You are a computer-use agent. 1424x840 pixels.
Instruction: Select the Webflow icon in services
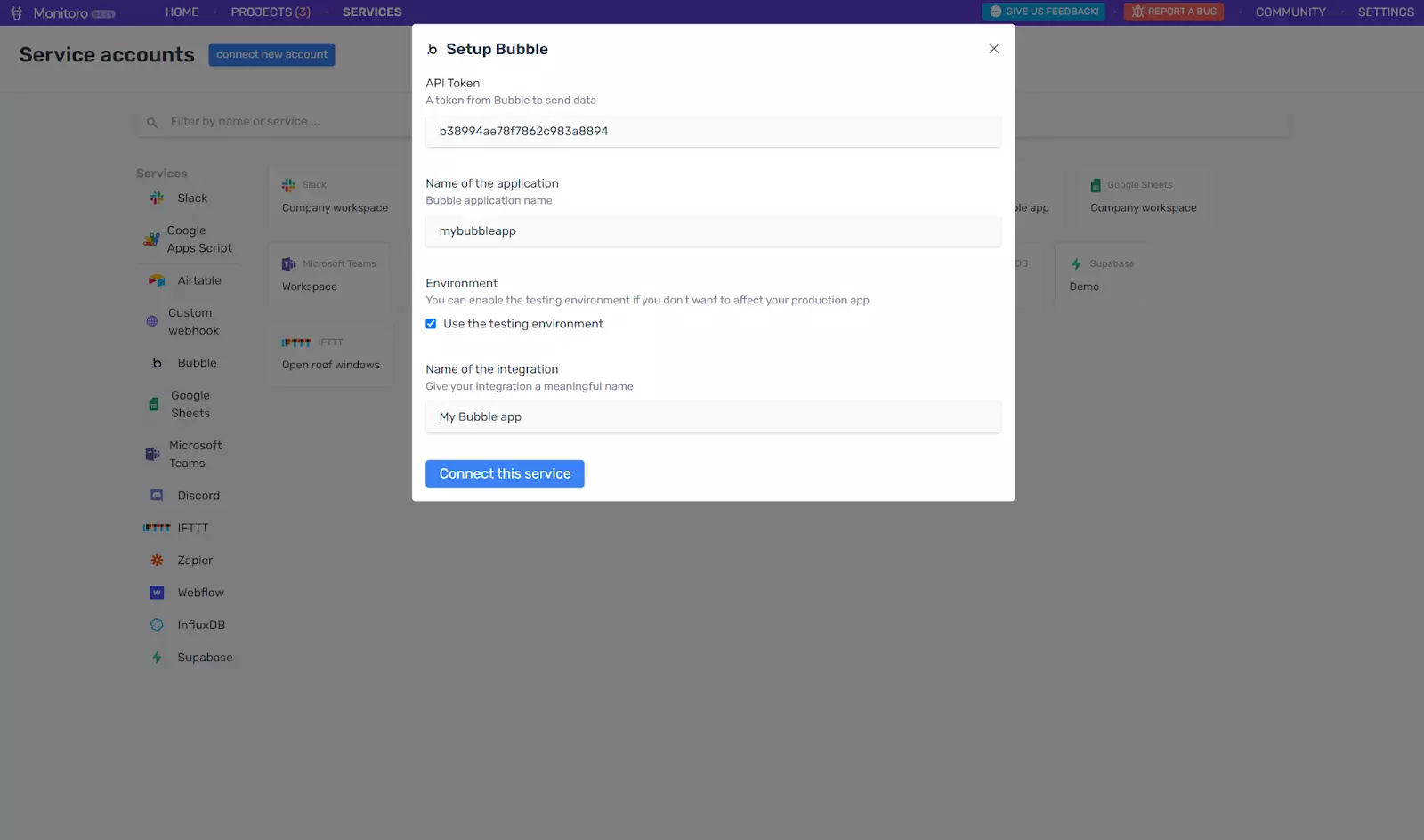tap(157, 593)
